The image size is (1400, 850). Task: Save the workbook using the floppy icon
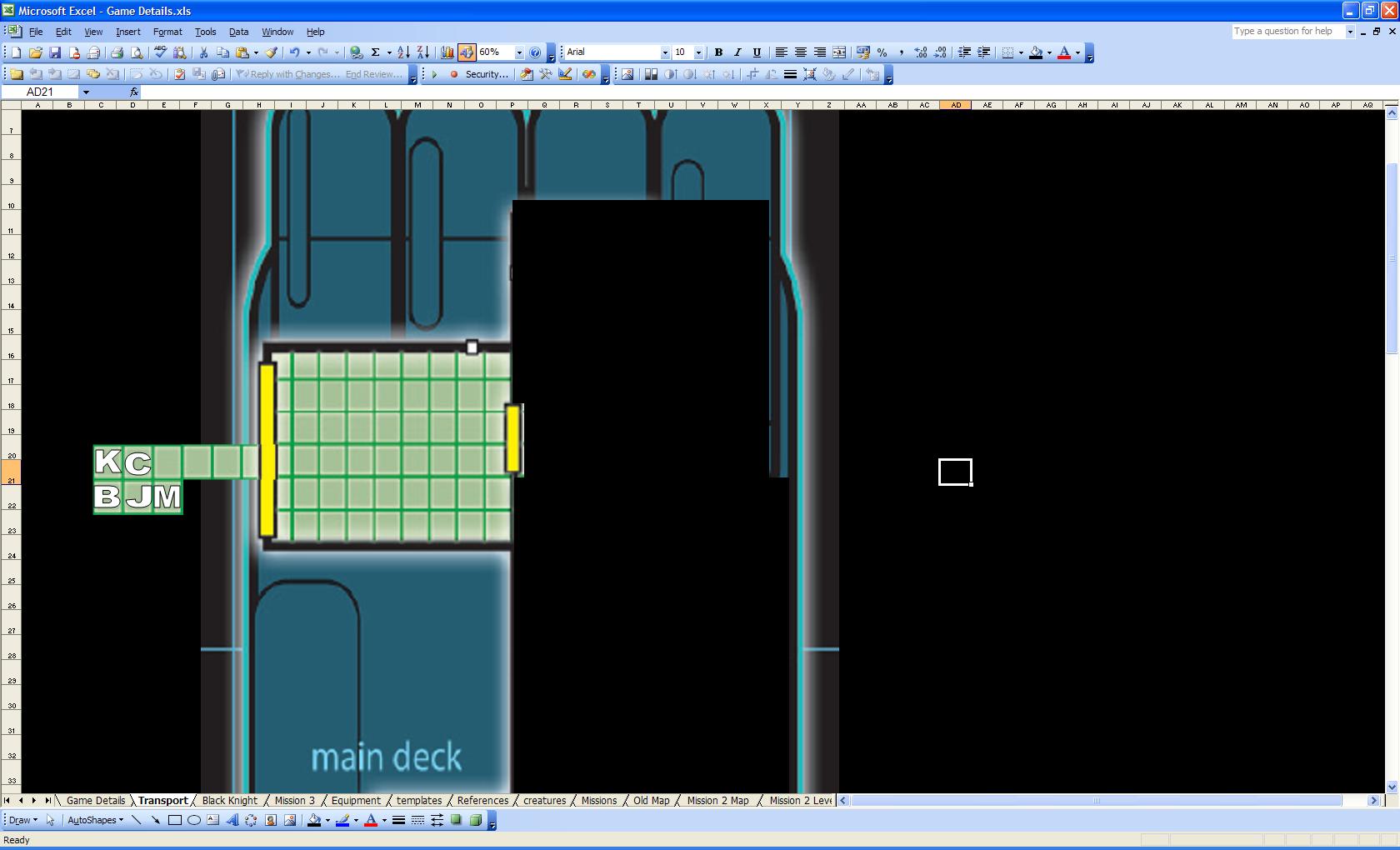tap(54, 52)
